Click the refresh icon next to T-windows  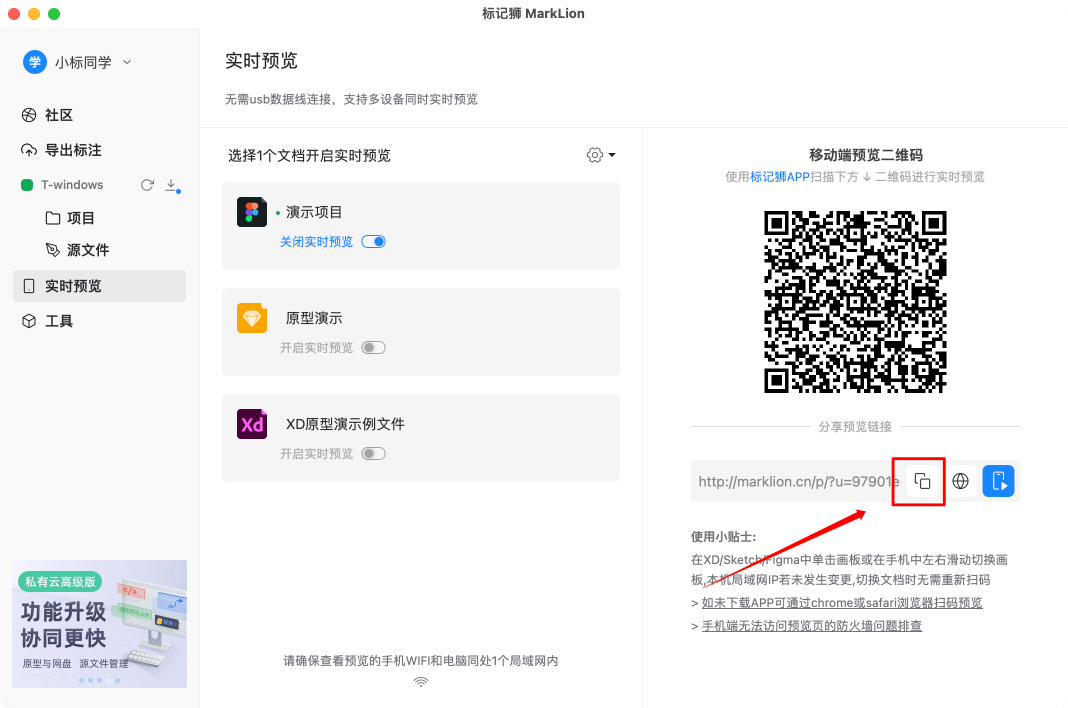tap(147, 184)
